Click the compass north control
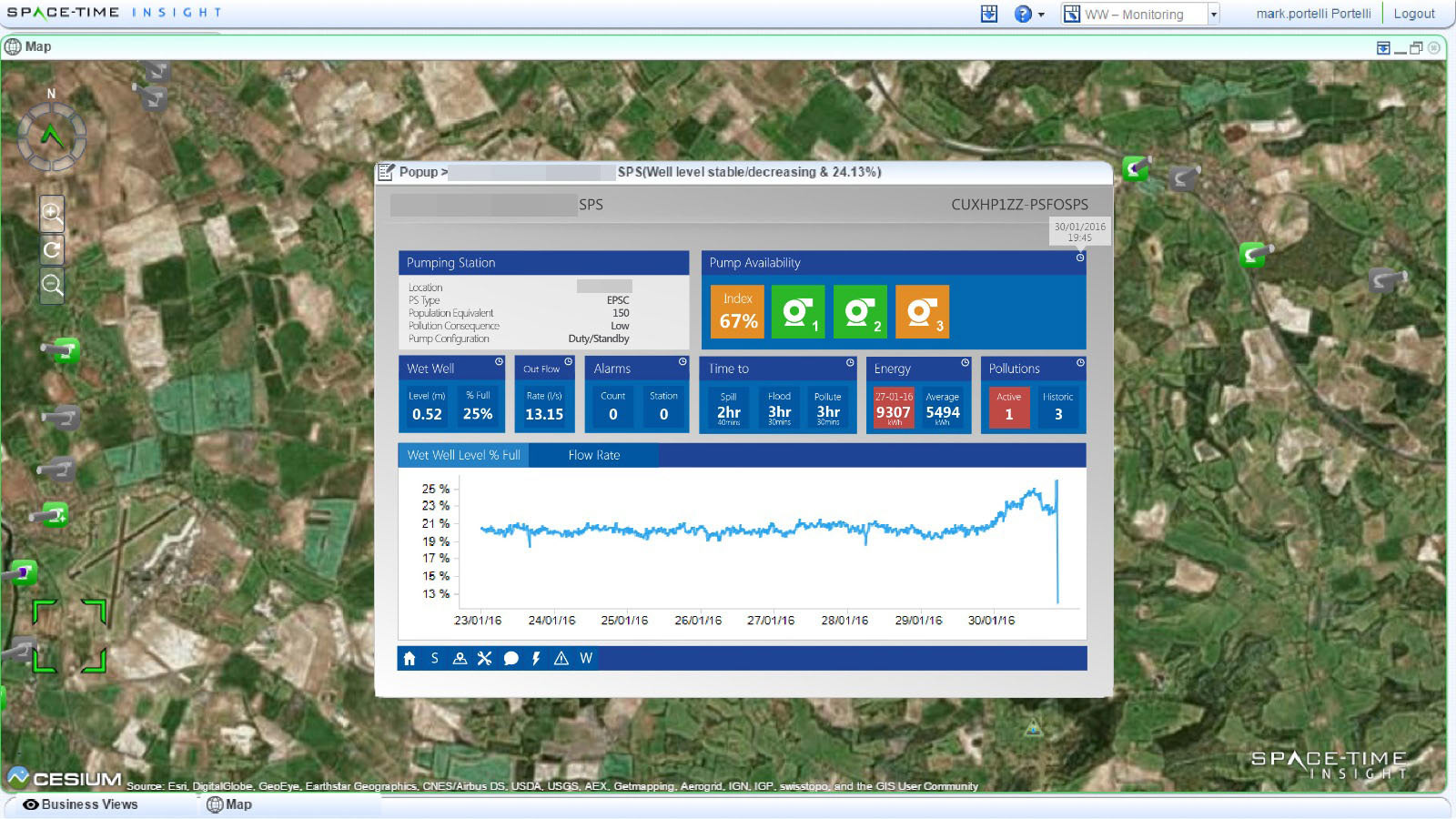This screenshot has height=819, width=1456. click(x=52, y=136)
